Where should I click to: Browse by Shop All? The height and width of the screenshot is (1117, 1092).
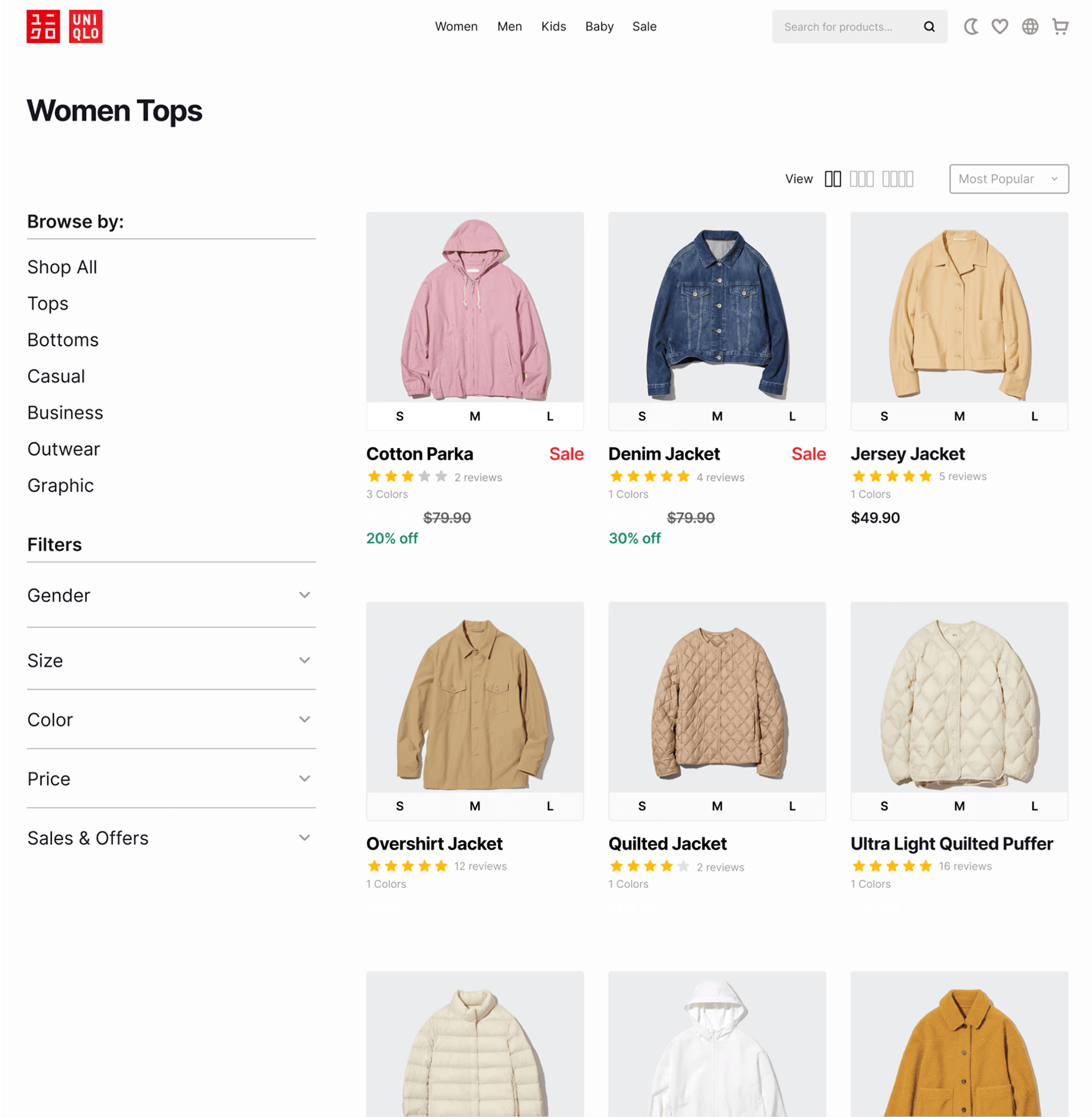coord(62,267)
